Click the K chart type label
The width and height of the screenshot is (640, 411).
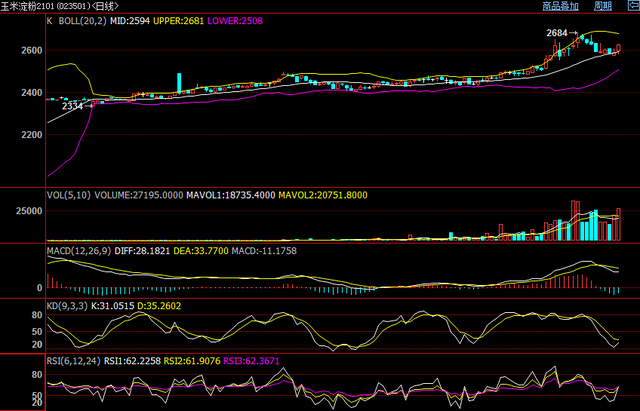point(51,20)
